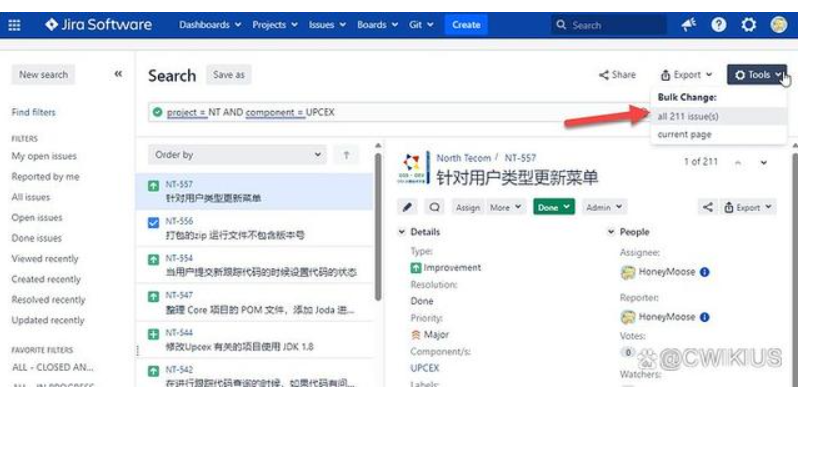Open the app switcher grid icon
The image size is (829, 463).
tap(14, 25)
